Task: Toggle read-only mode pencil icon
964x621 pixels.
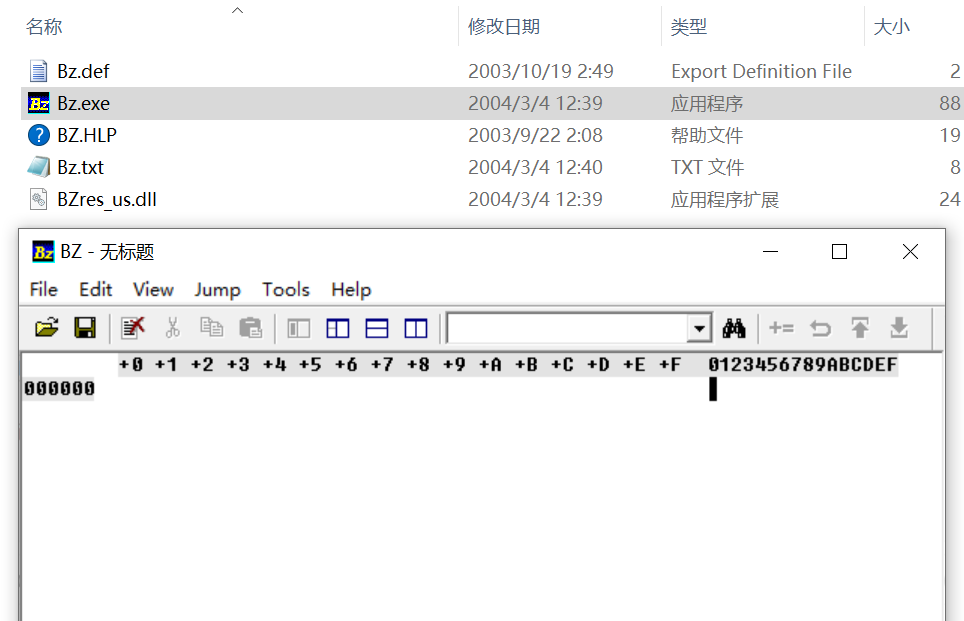Action: click(x=133, y=328)
